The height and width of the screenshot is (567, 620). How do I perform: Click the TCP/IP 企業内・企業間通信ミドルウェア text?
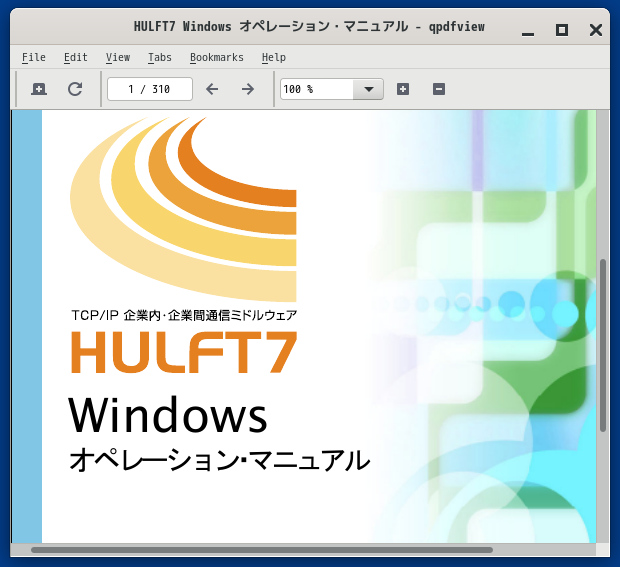tap(184, 316)
